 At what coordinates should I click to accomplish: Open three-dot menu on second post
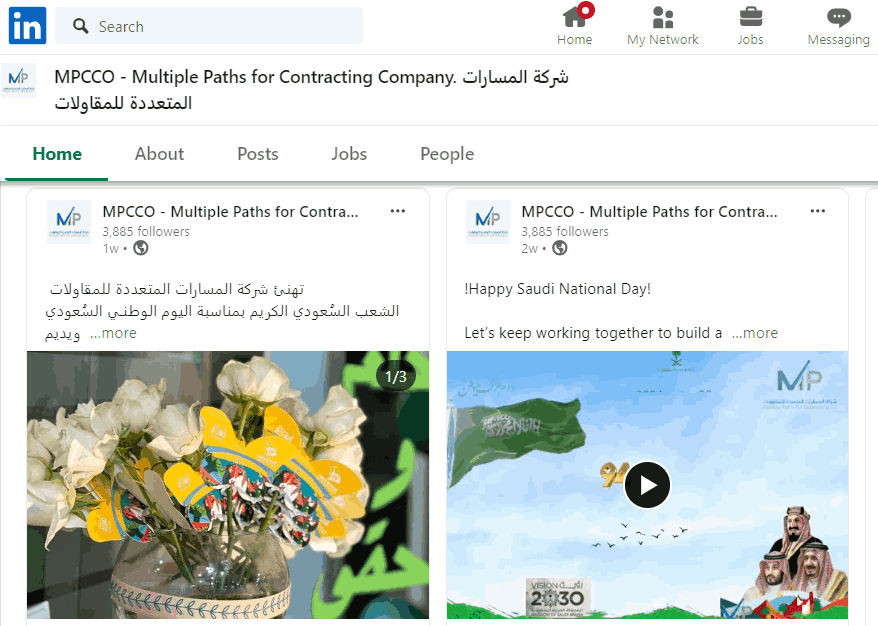point(818,211)
